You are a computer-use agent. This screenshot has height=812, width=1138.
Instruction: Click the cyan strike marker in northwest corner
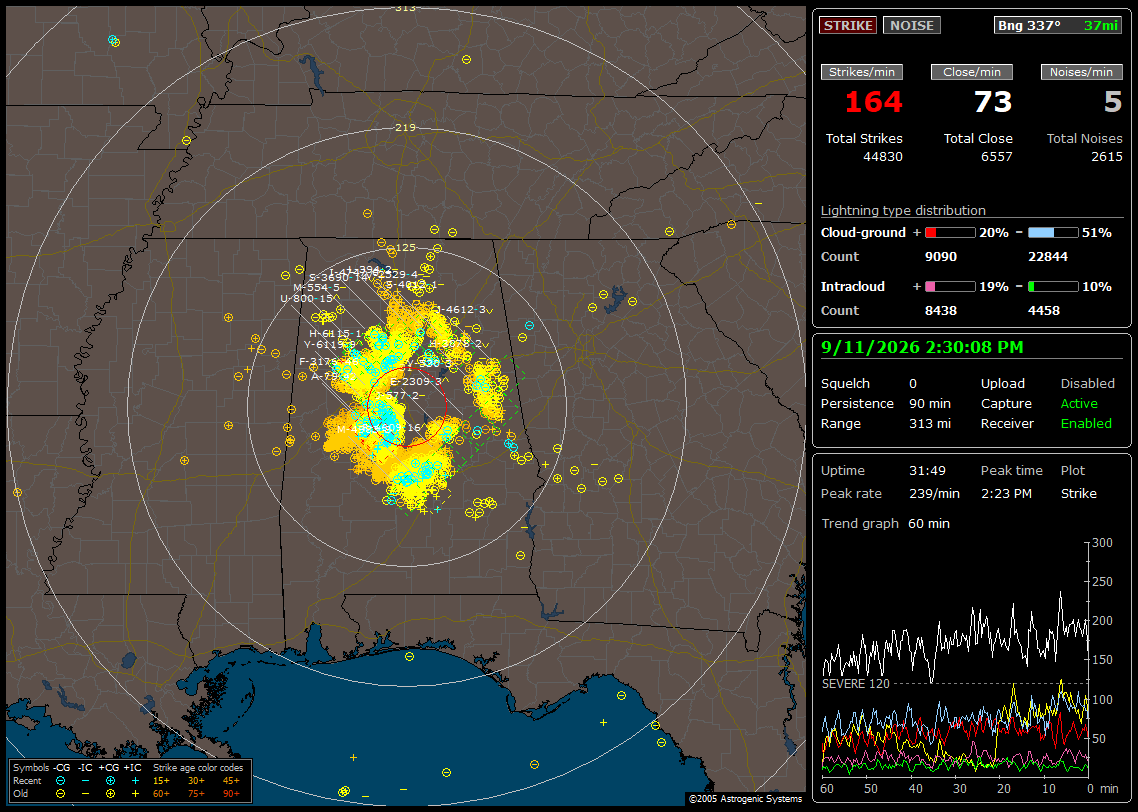pyautogui.click(x=112, y=40)
